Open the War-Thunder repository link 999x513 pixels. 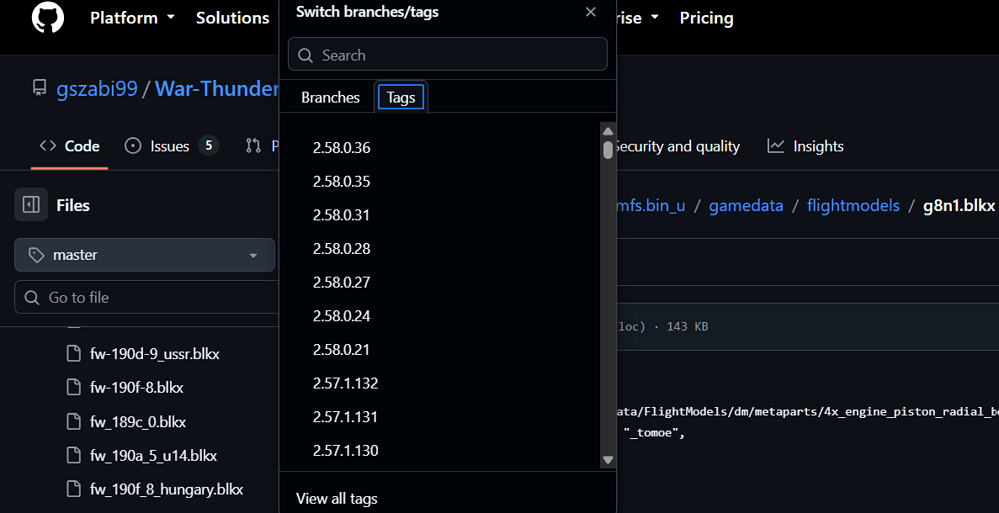coord(217,89)
